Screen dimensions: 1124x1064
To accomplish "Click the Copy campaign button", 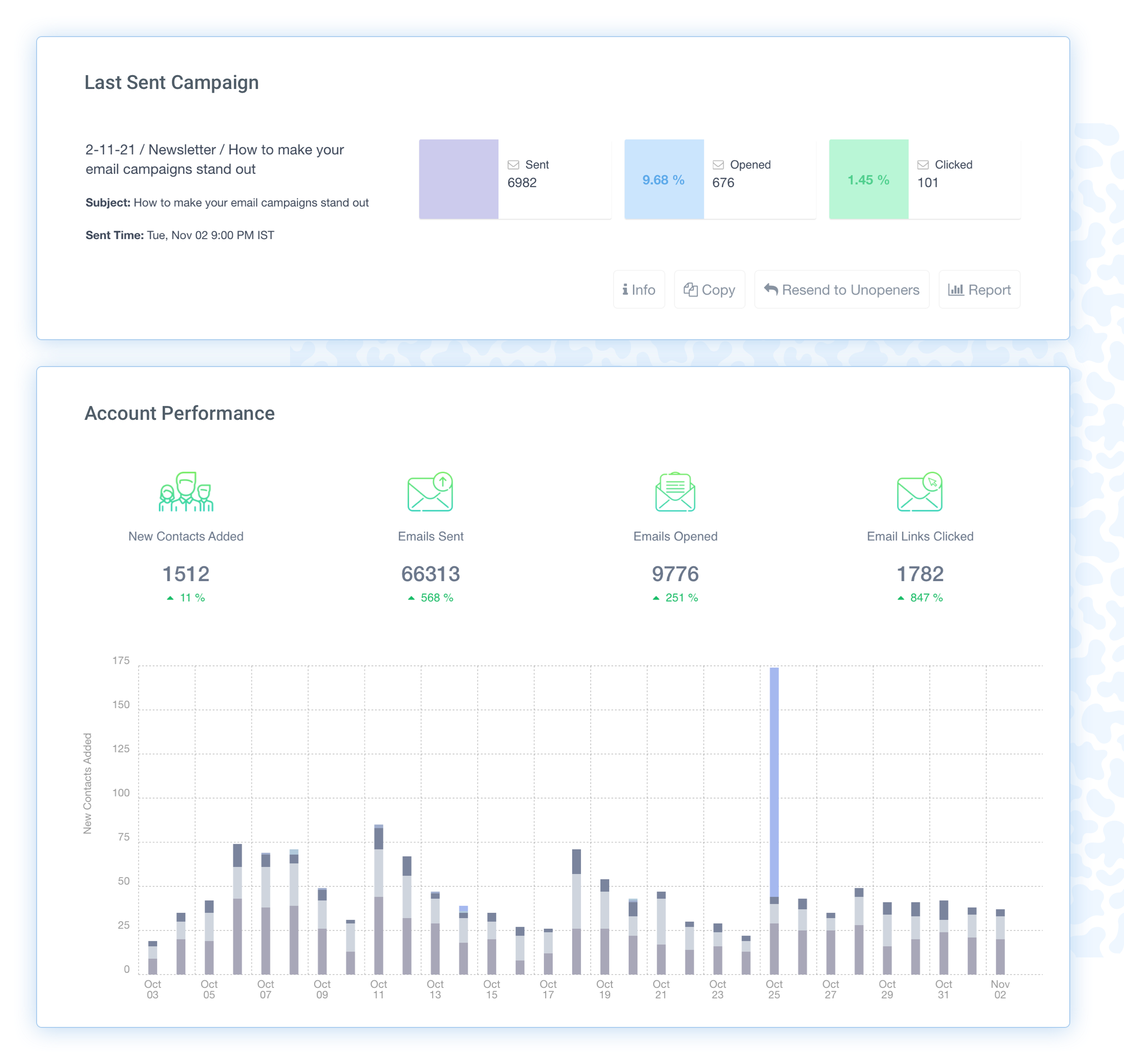I will tap(709, 290).
